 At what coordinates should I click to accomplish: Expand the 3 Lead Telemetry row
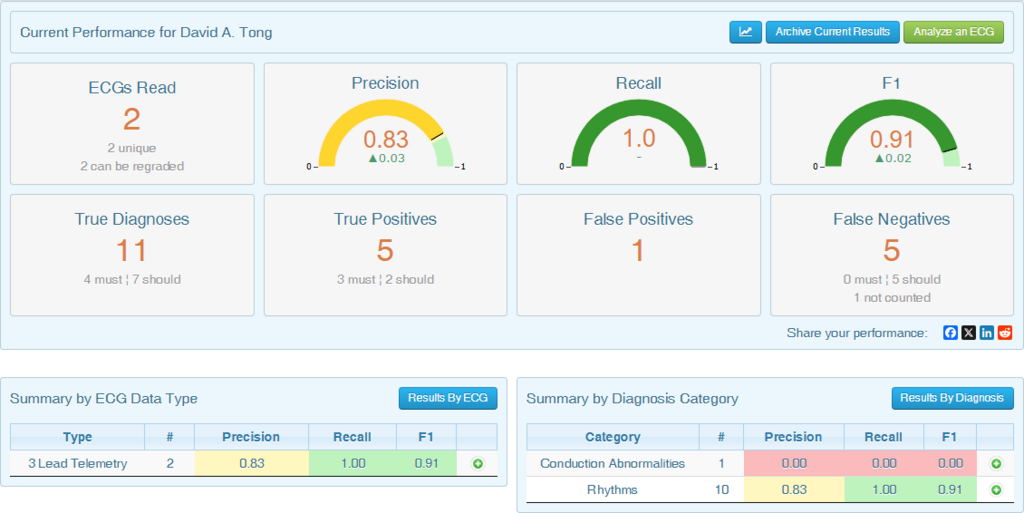(477, 464)
